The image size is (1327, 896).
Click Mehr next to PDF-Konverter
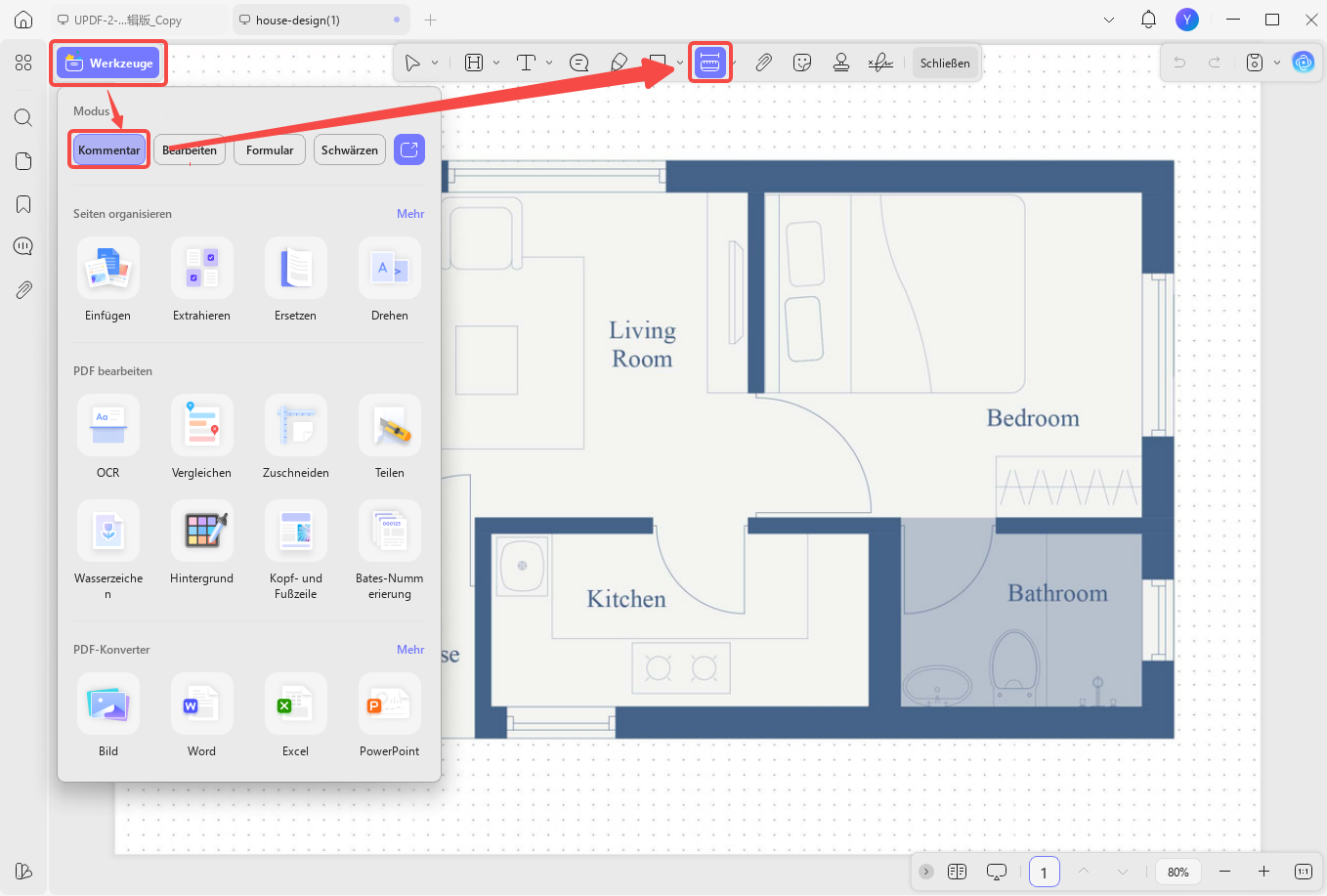(410, 649)
